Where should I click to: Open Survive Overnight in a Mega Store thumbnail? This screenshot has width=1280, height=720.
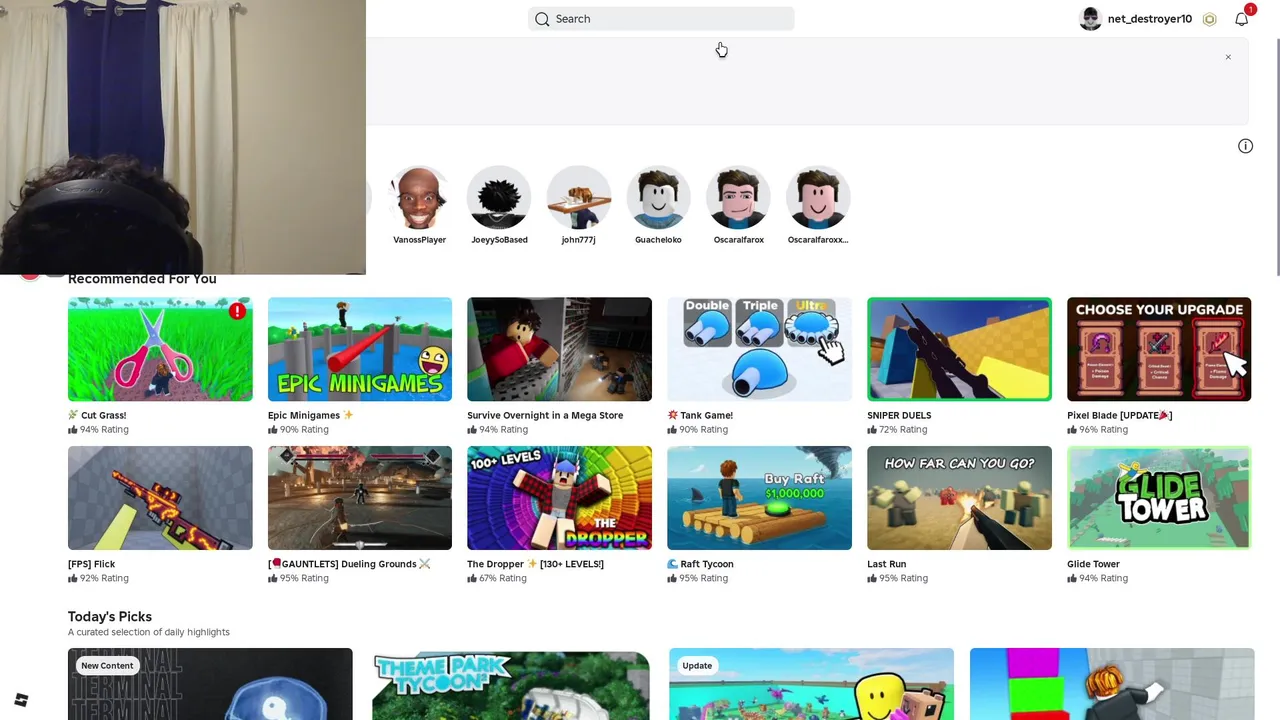(559, 349)
